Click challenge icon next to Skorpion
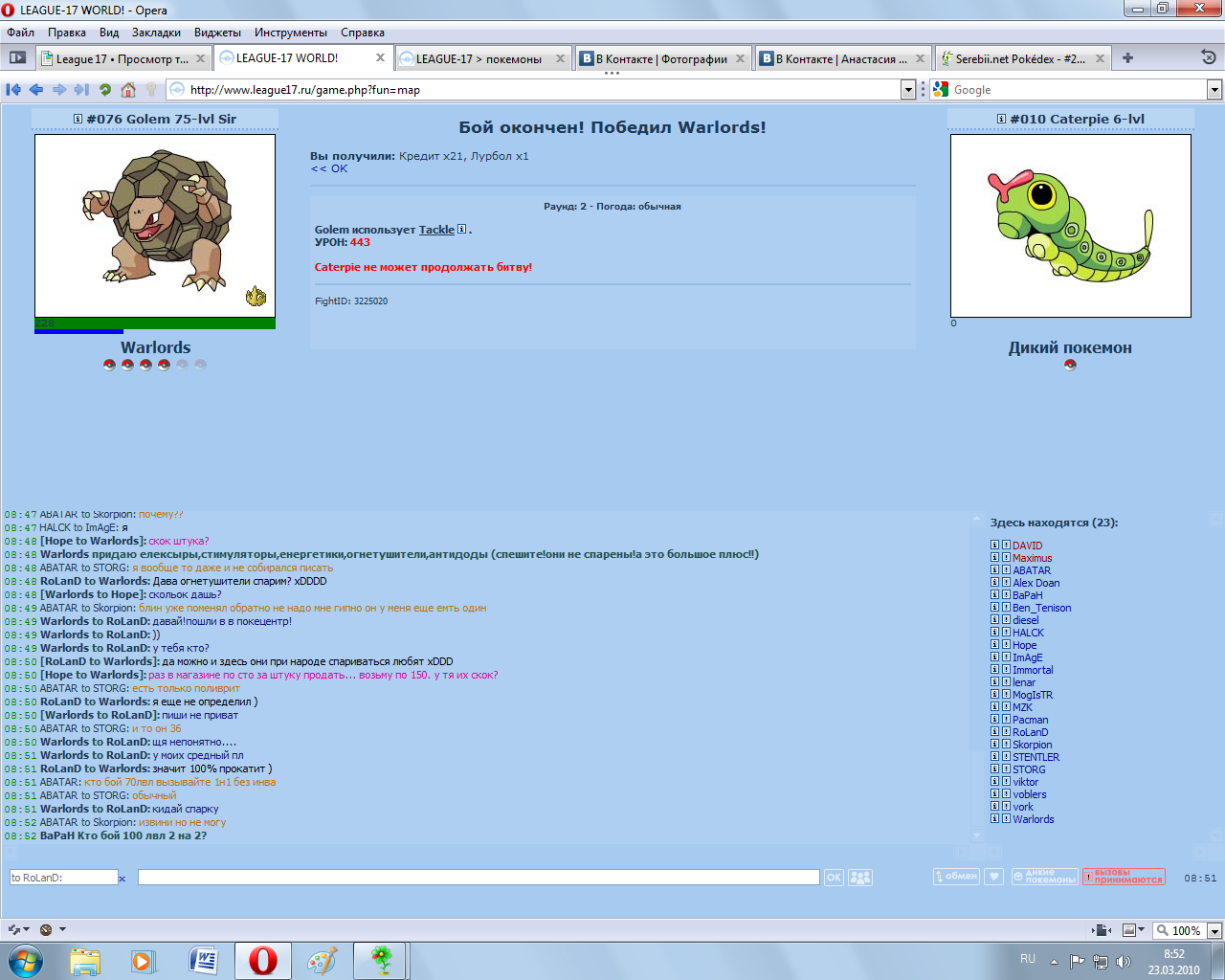 tap(1006, 744)
